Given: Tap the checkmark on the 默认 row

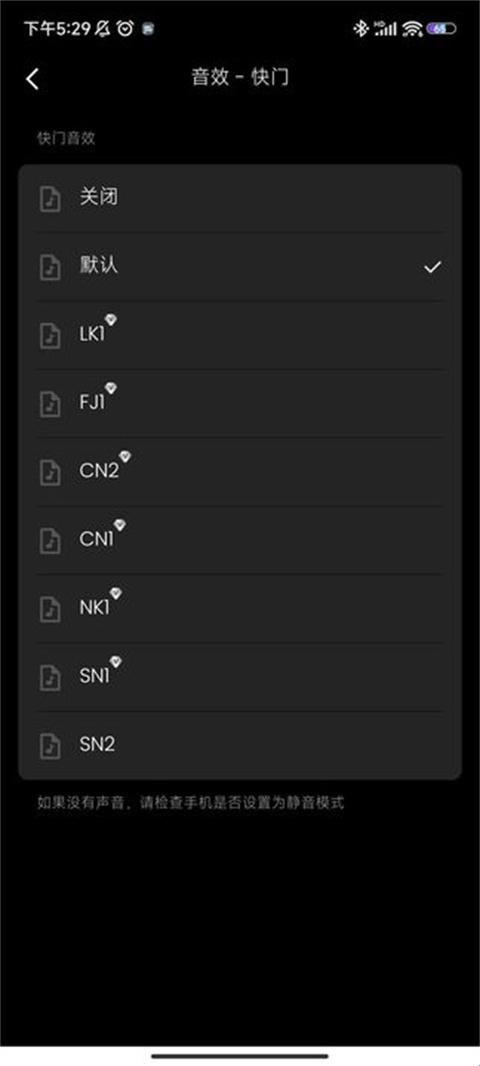Looking at the screenshot, I should (x=432, y=267).
